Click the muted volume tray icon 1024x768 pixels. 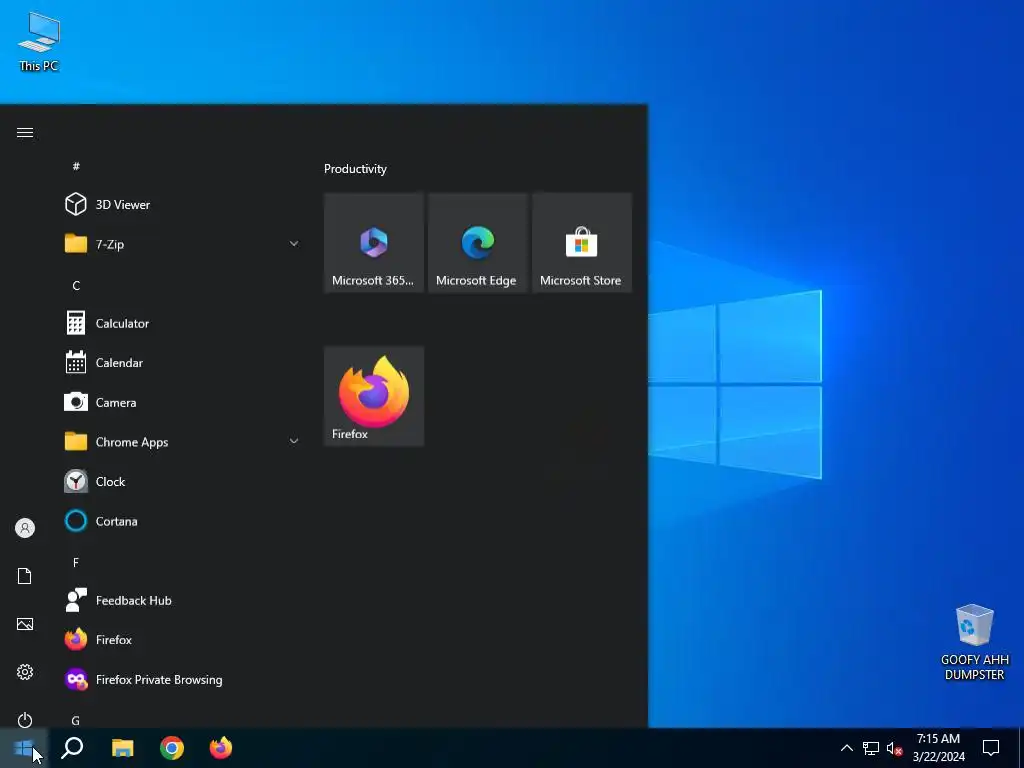click(895, 748)
